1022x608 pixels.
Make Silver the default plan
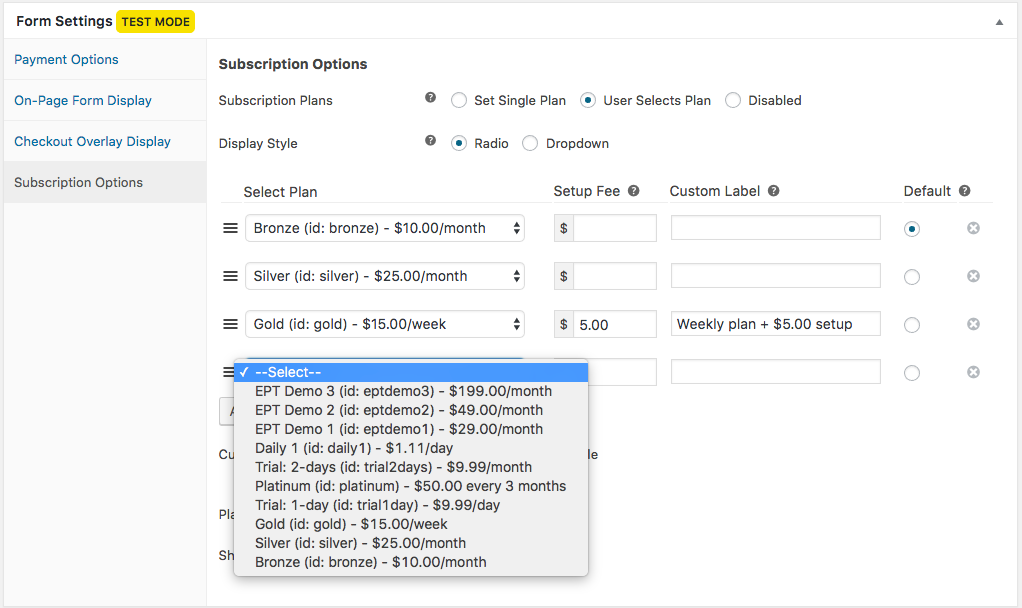[911, 275]
